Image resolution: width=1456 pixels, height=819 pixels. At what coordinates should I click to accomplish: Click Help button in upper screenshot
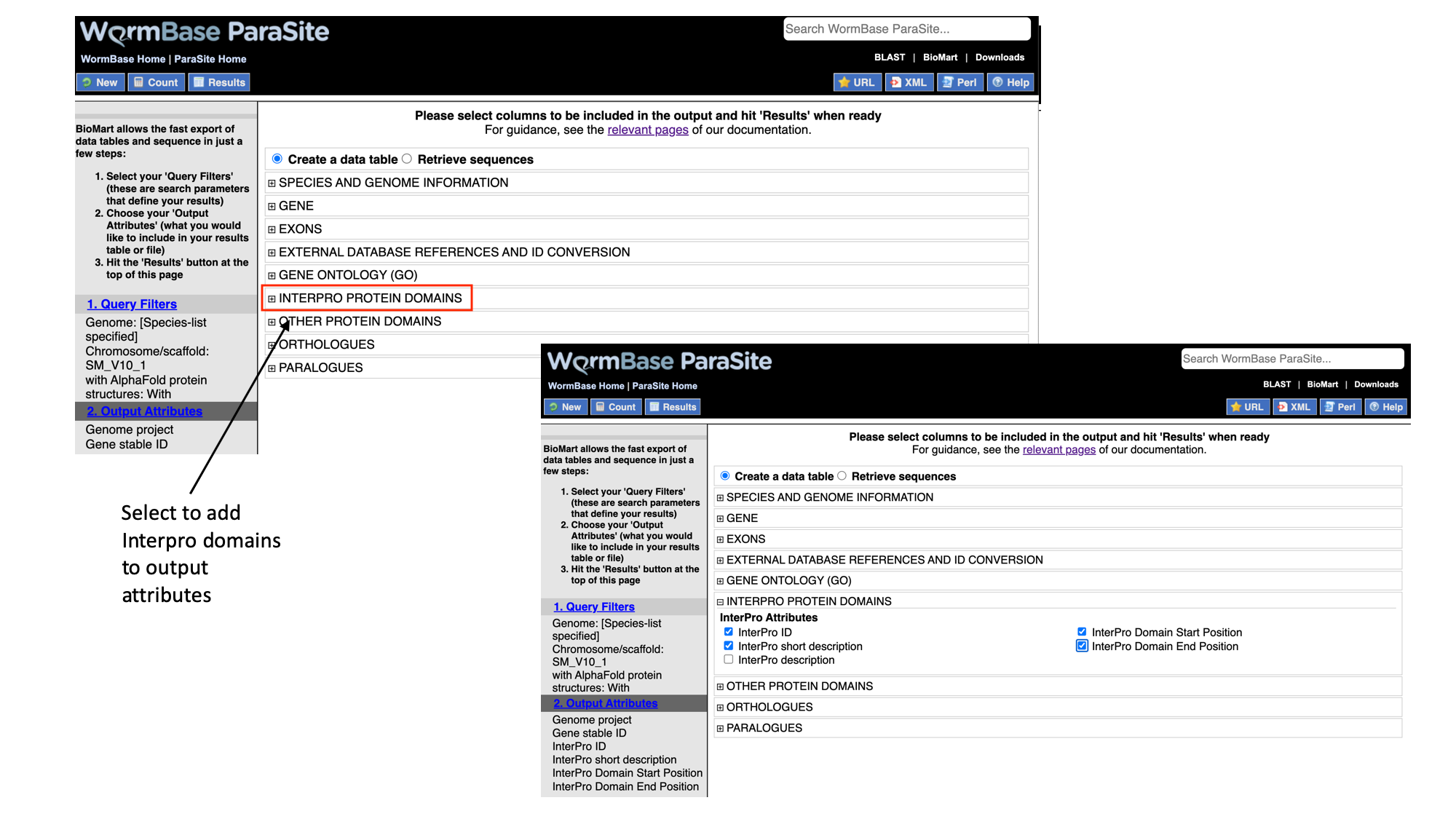[1011, 82]
